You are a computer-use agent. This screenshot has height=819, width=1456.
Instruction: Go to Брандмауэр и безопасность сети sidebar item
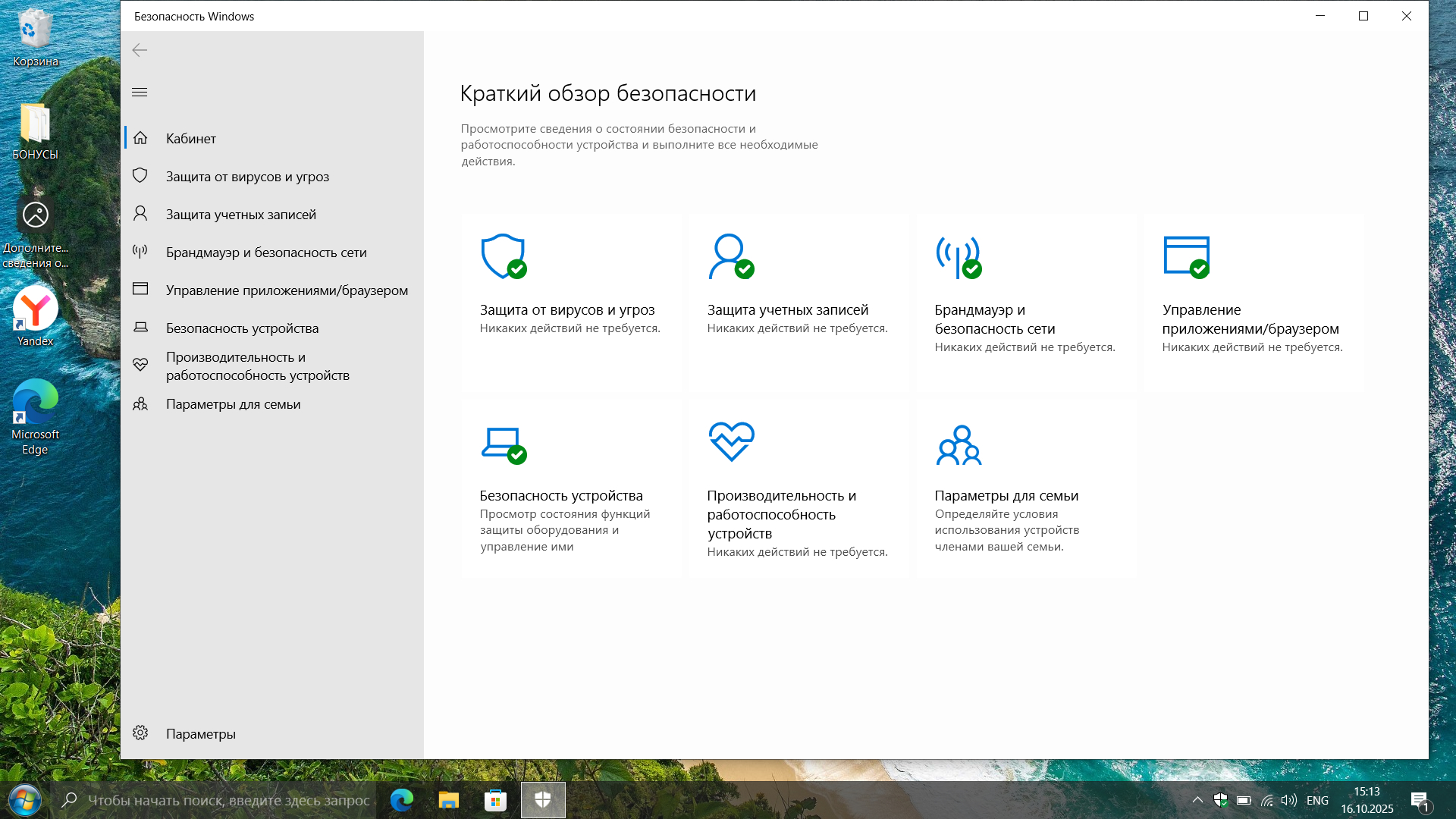(x=266, y=253)
